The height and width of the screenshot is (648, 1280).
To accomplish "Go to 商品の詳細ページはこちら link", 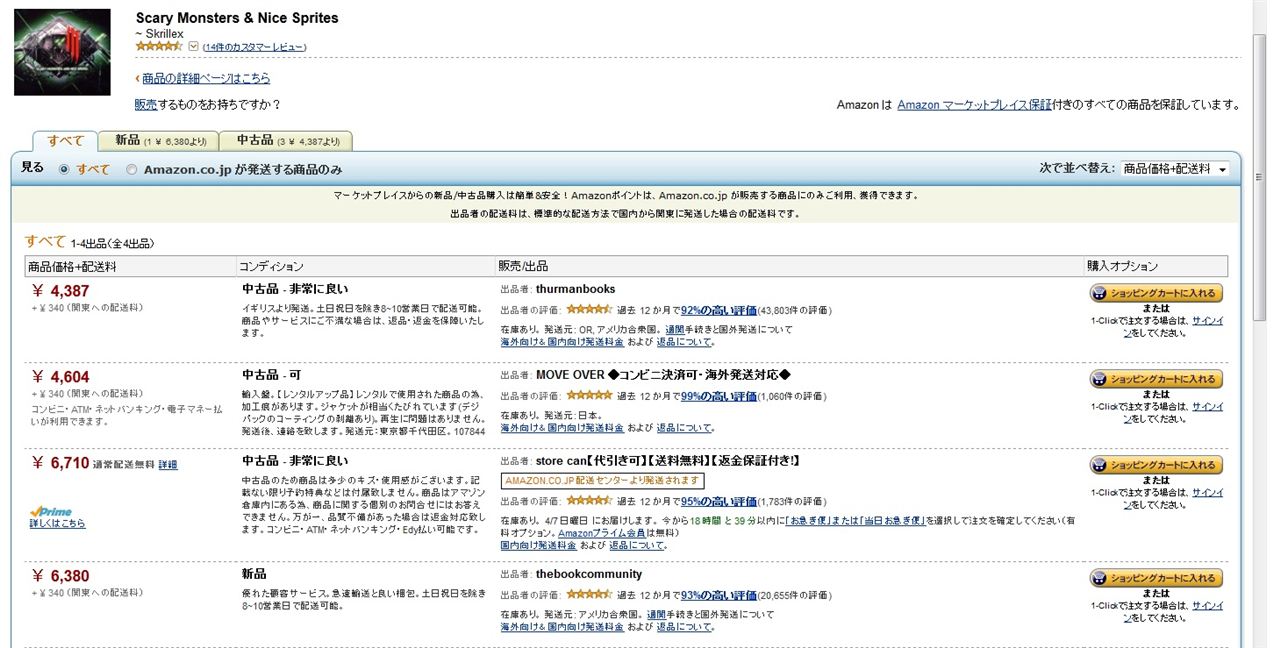I will point(206,78).
